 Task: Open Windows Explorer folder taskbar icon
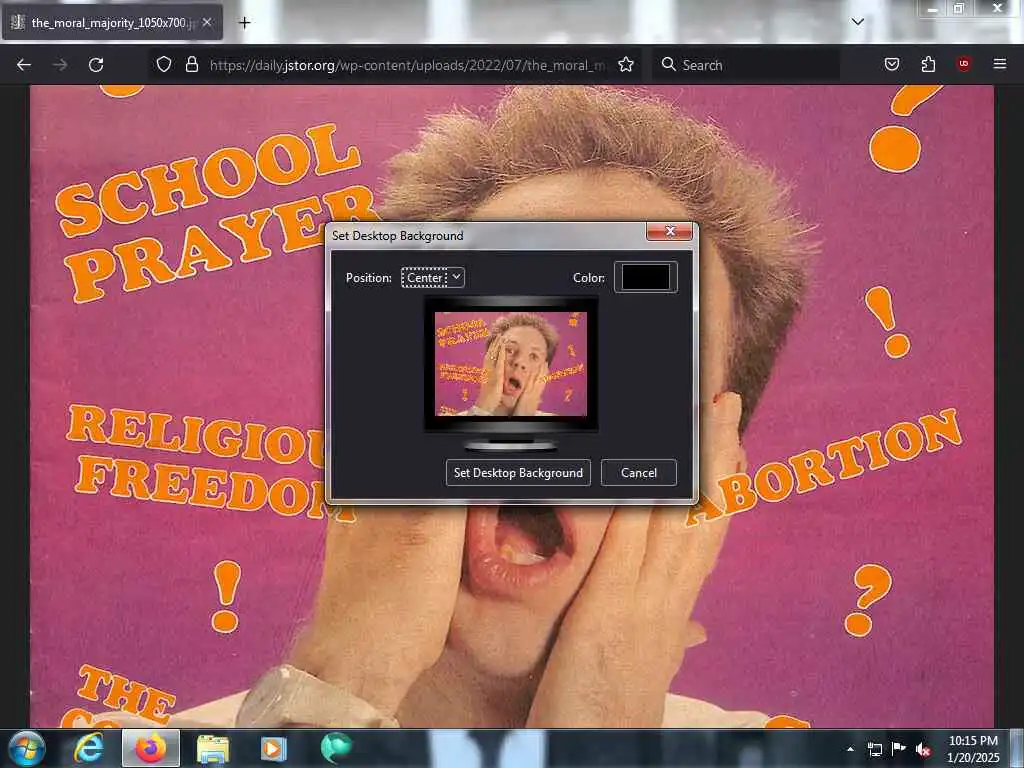(x=213, y=748)
